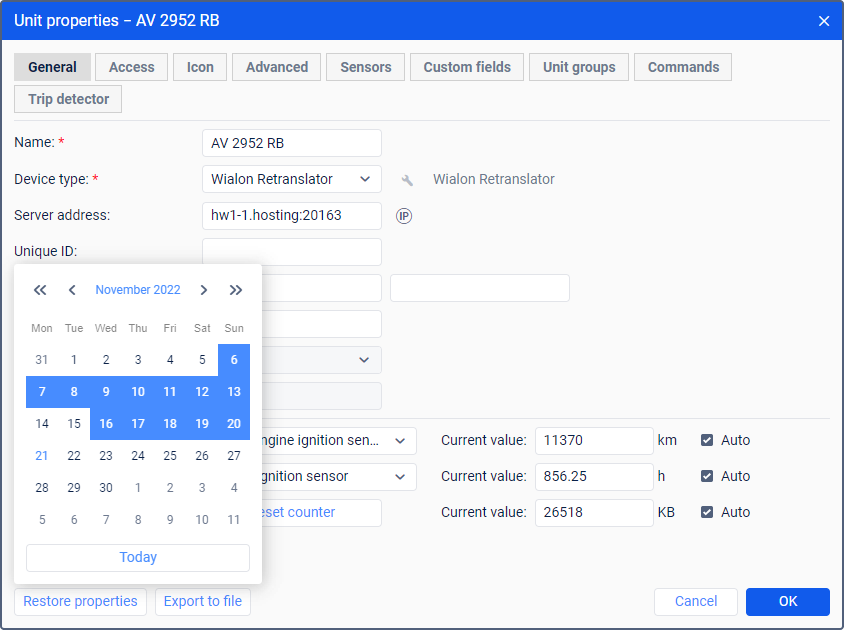This screenshot has height=630, width=844.
Task: Go to previous year in calendar
Action: (x=40, y=290)
